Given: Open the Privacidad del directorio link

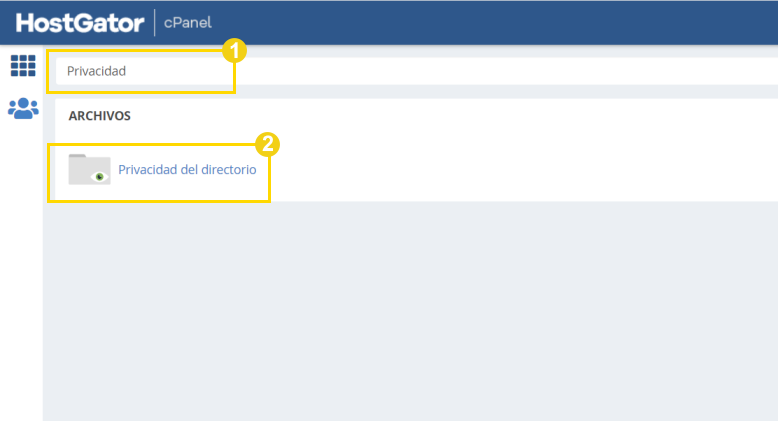Looking at the screenshot, I should [x=187, y=170].
